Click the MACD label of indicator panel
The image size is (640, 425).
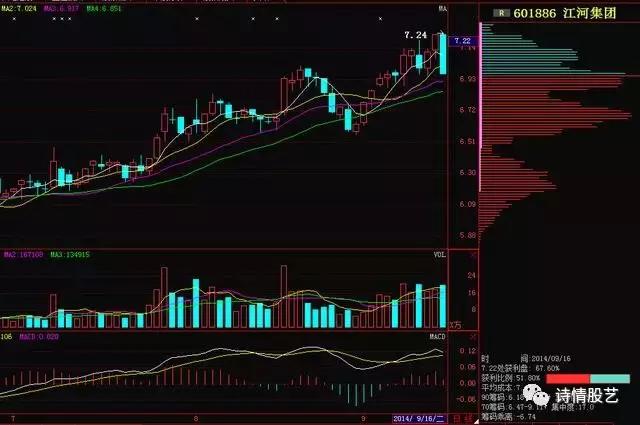pos(438,336)
